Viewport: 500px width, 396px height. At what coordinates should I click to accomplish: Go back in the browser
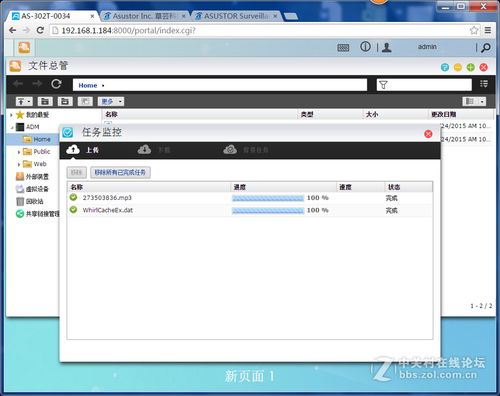click(12, 30)
